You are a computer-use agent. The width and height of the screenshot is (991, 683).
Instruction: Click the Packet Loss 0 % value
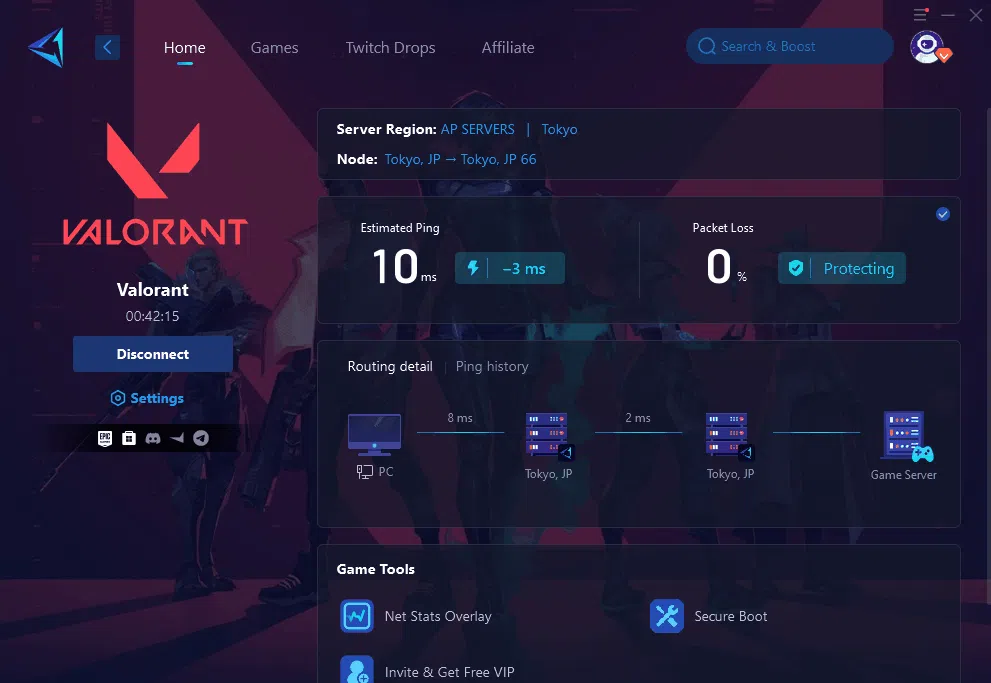tap(726, 267)
